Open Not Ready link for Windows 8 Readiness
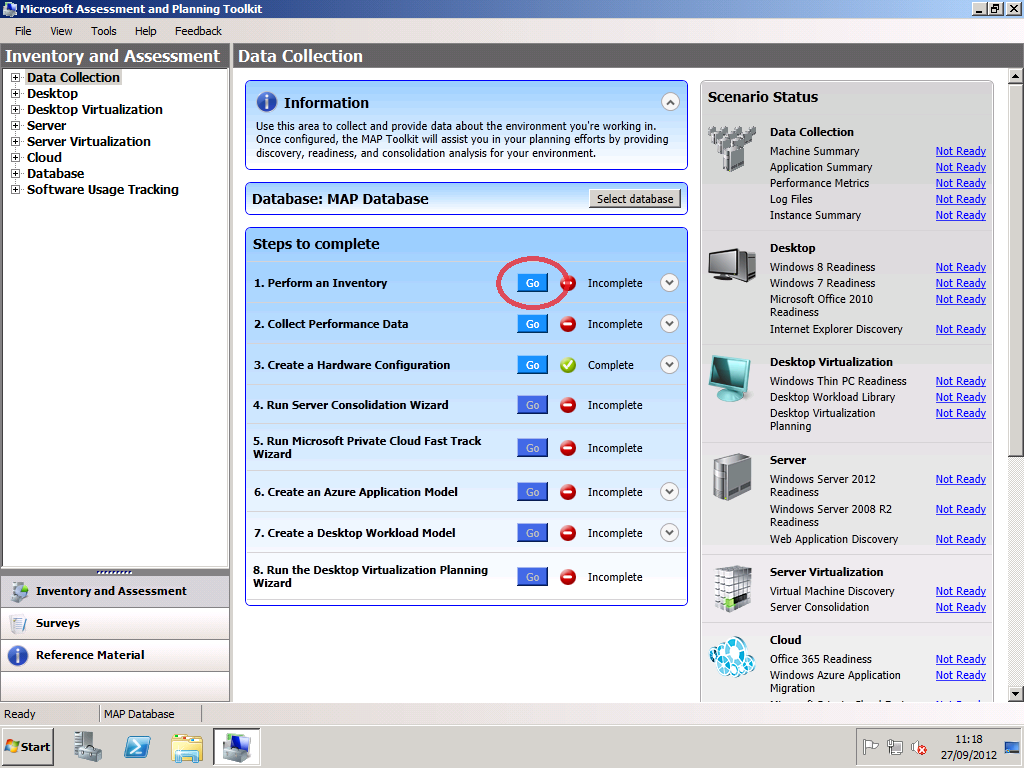Screen dimensions: 1024x768 (x=961, y=267)
